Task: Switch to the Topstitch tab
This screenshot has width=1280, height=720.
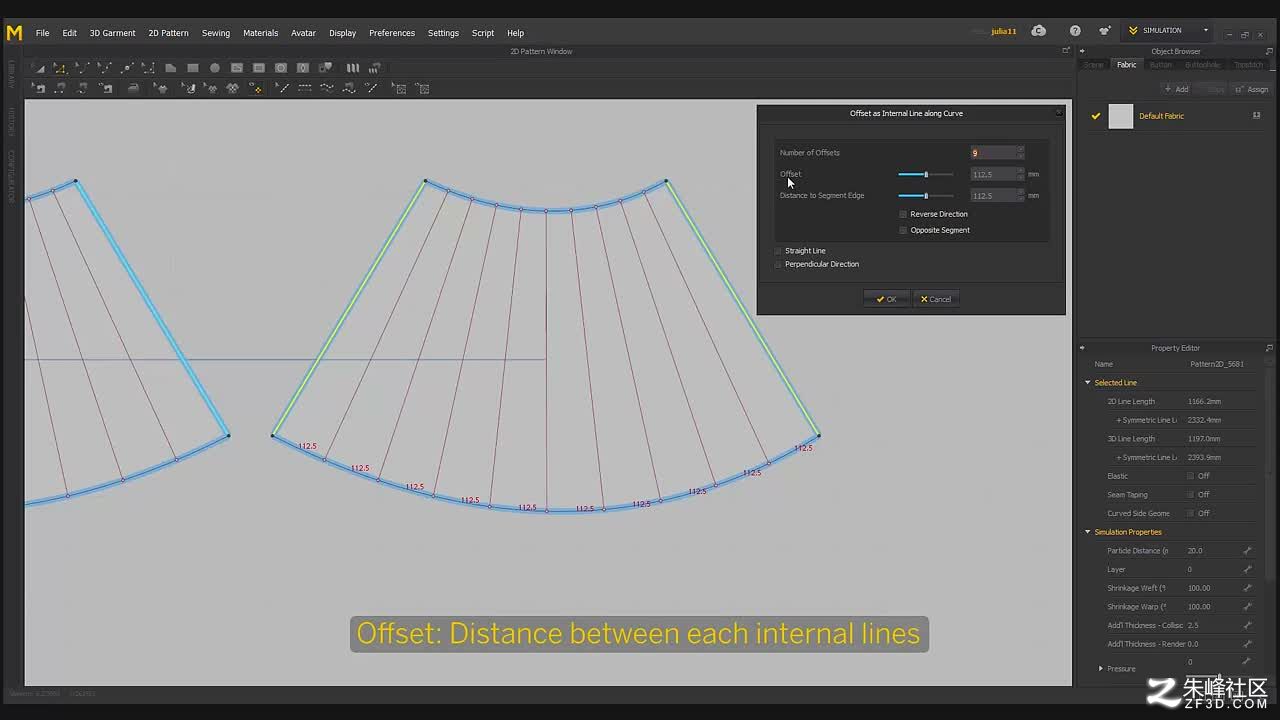Action: (1248, 65)
